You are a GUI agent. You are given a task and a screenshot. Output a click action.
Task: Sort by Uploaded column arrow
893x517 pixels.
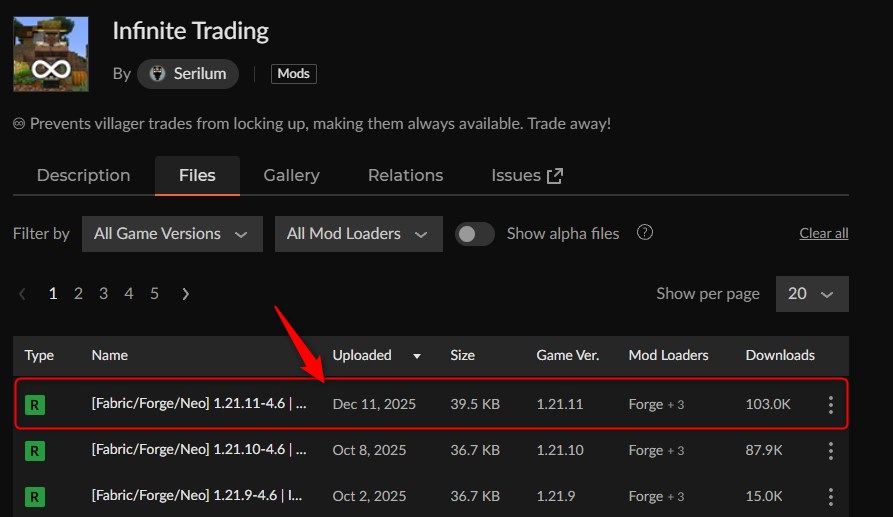[x=417, y=355]
